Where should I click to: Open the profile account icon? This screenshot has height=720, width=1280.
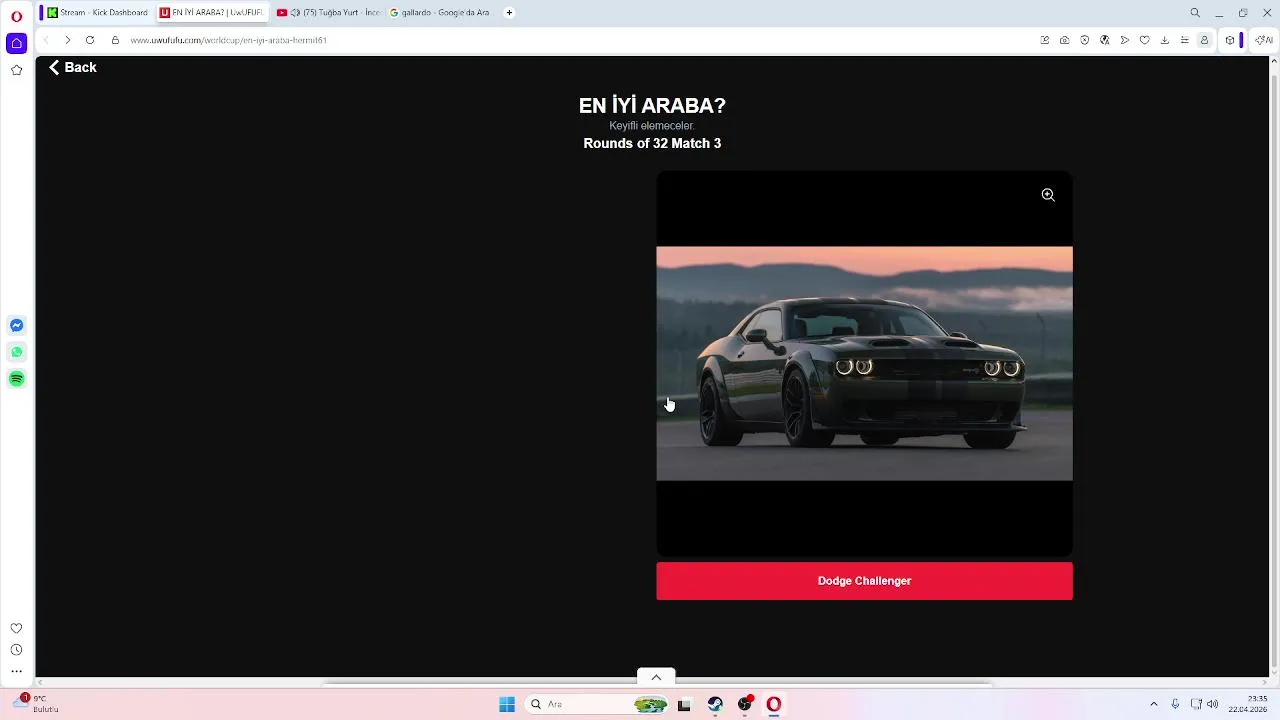point(1204,40)
